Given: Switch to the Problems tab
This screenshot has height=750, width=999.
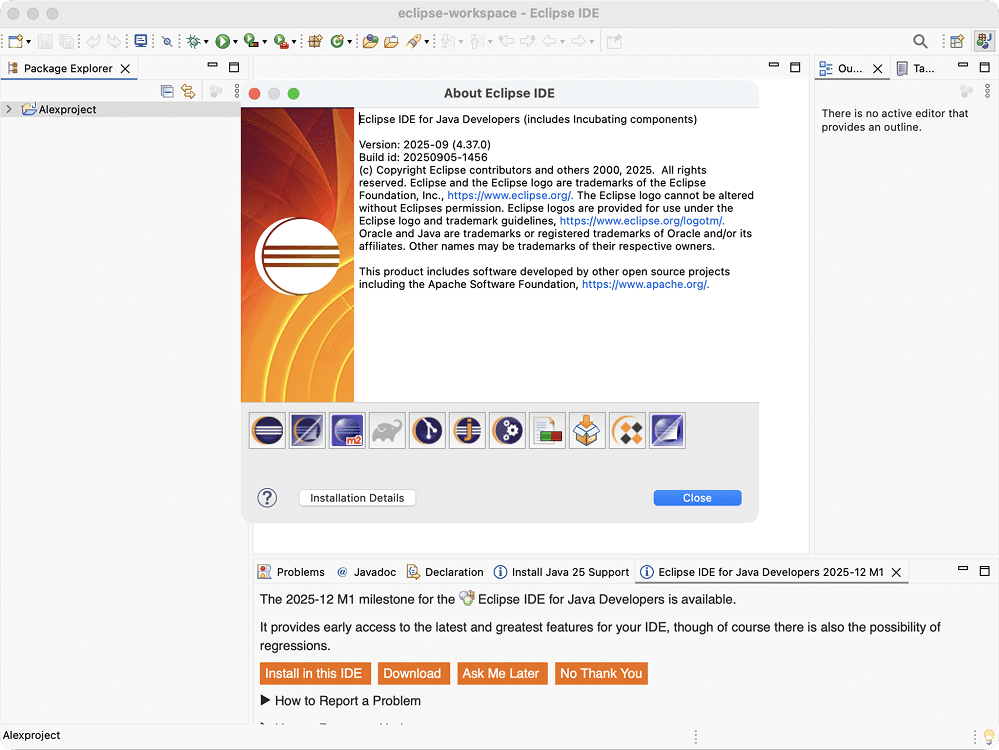Looking at the screenshot, I should coord(292,572).
